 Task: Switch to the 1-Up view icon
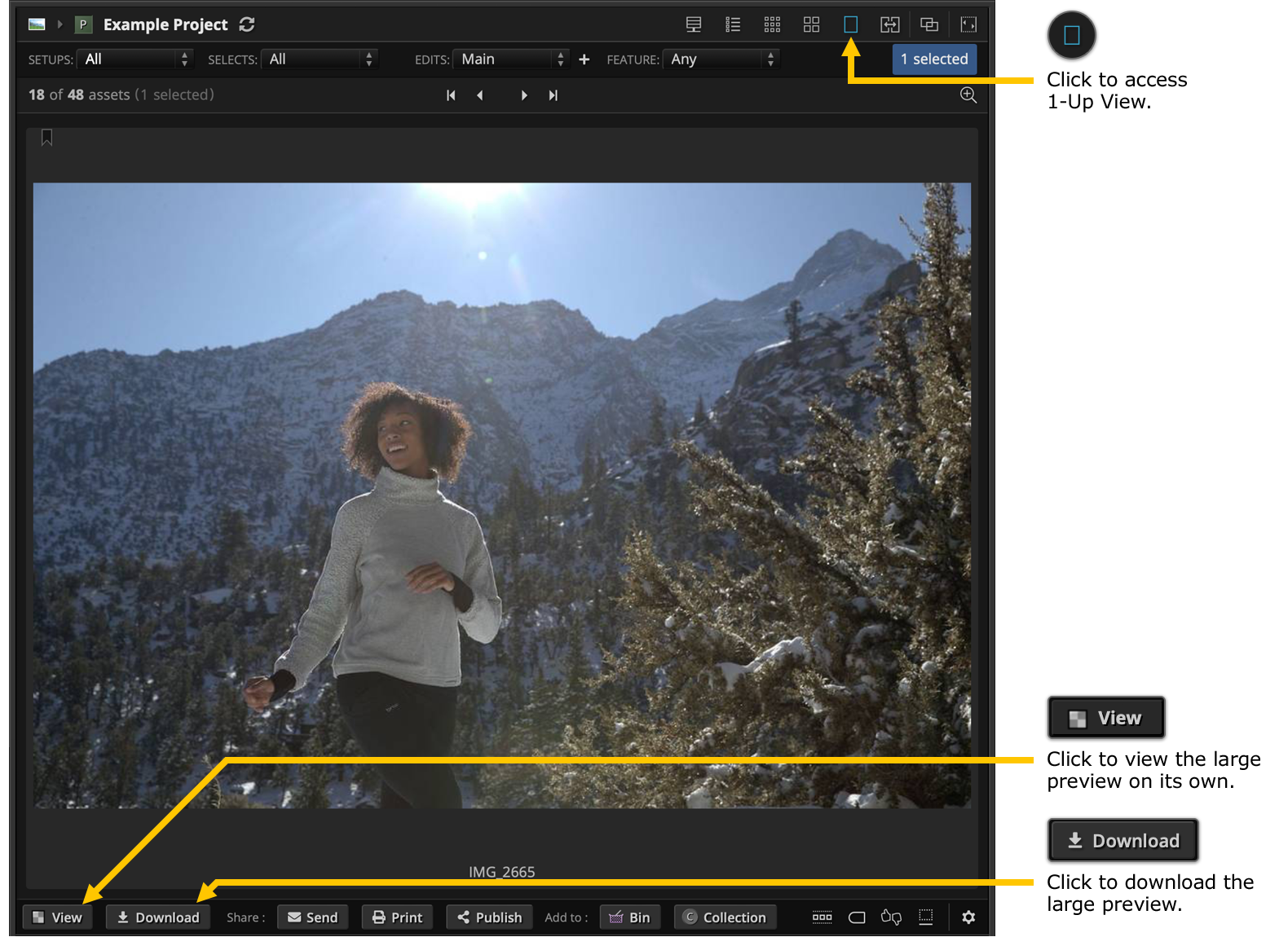[850, 24]
